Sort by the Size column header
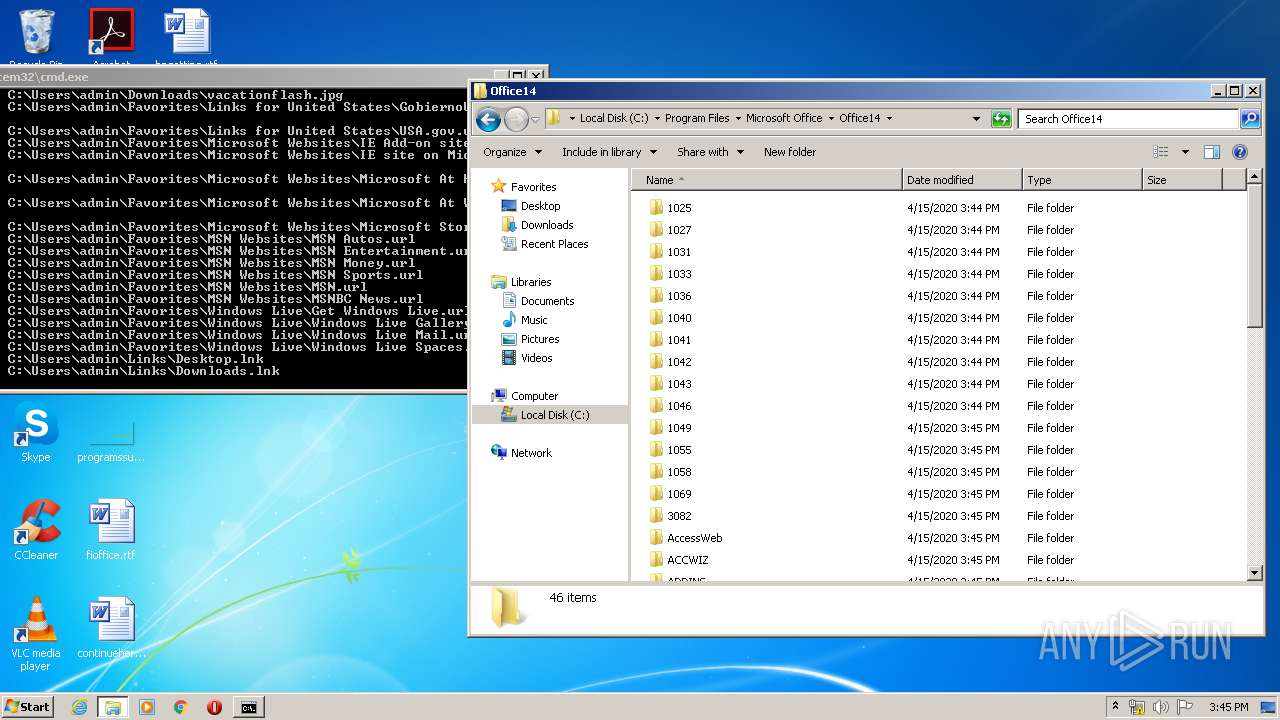The height and width of the screenshot is (720, 1280). [1182, 180]
